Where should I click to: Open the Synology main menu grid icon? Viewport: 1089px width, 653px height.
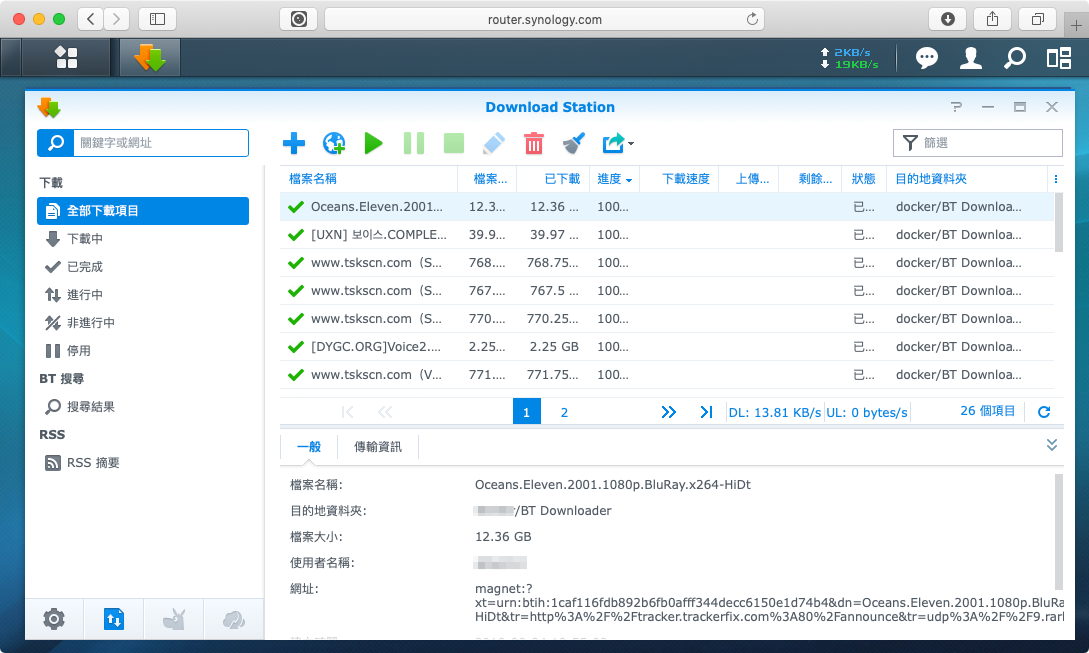[x=66, y=58]
